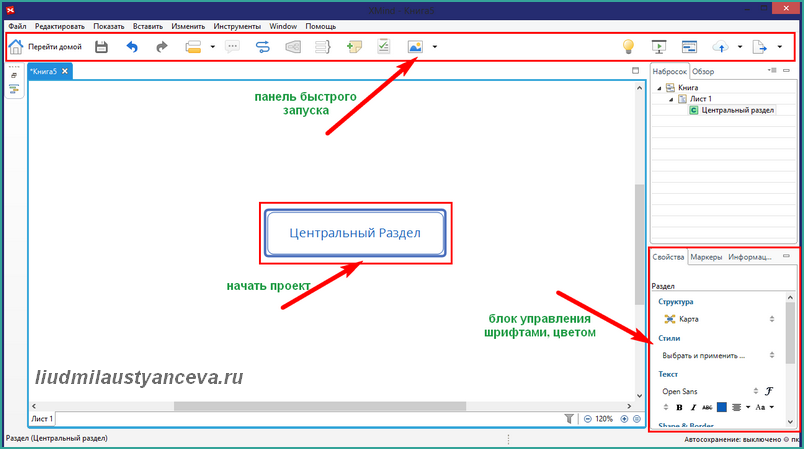Click the Redo arrow icon
This screenshot has height=449, width=804.
(x=162, y=47)
